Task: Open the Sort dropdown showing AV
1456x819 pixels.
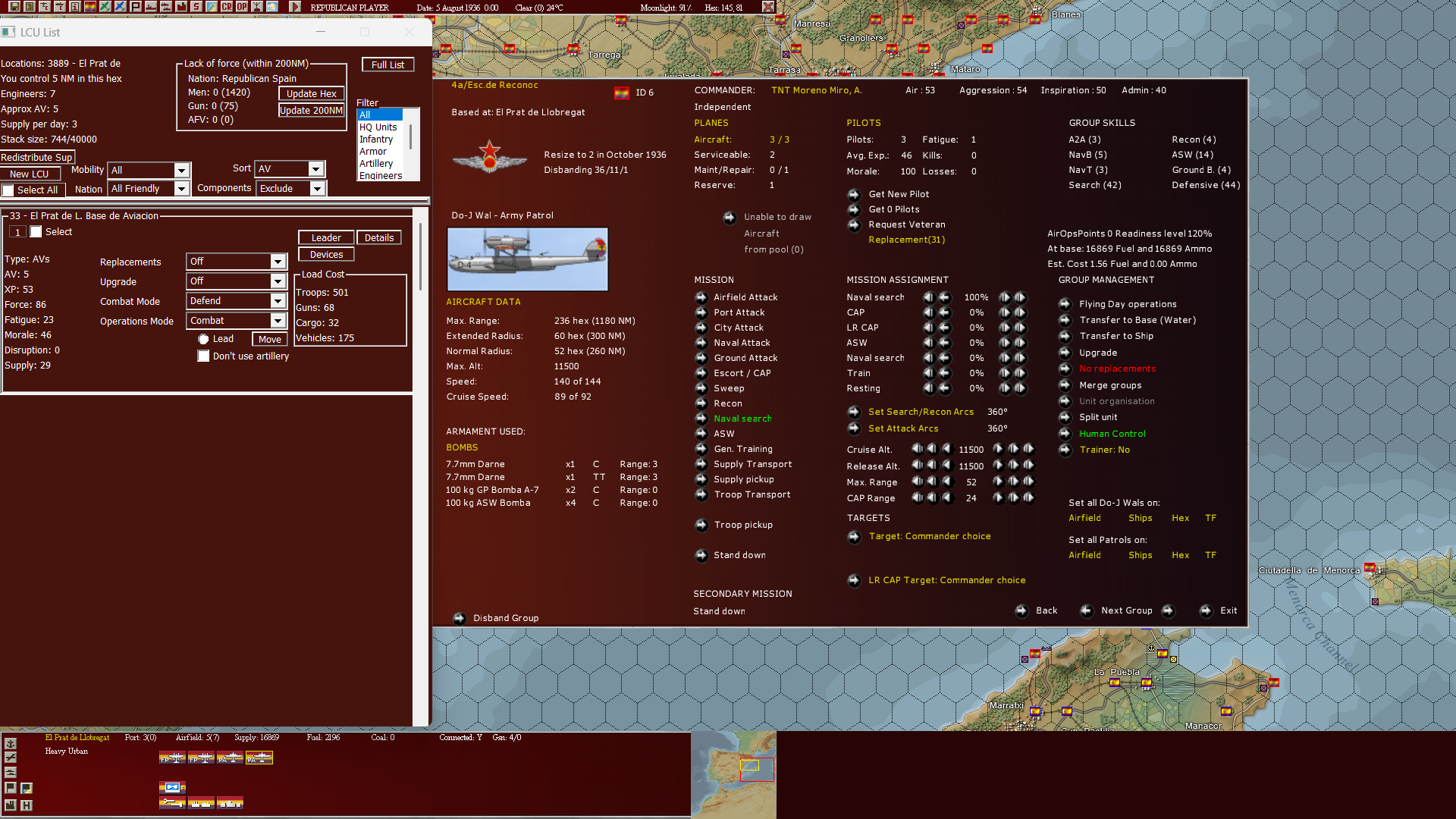Action: coord(316,168)
